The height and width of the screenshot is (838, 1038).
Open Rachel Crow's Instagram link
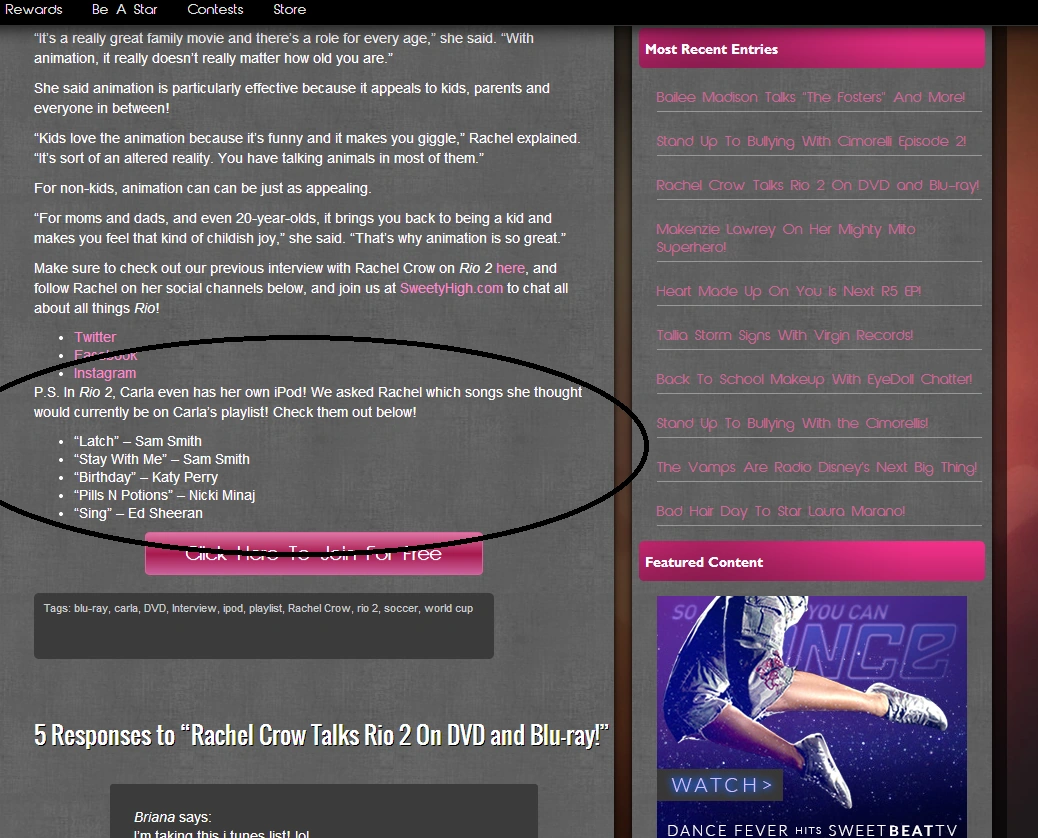(105, 373)
